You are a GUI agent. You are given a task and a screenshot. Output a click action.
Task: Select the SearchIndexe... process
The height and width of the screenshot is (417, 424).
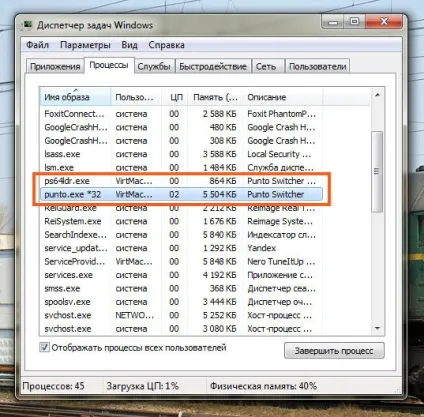pos(181,235)
